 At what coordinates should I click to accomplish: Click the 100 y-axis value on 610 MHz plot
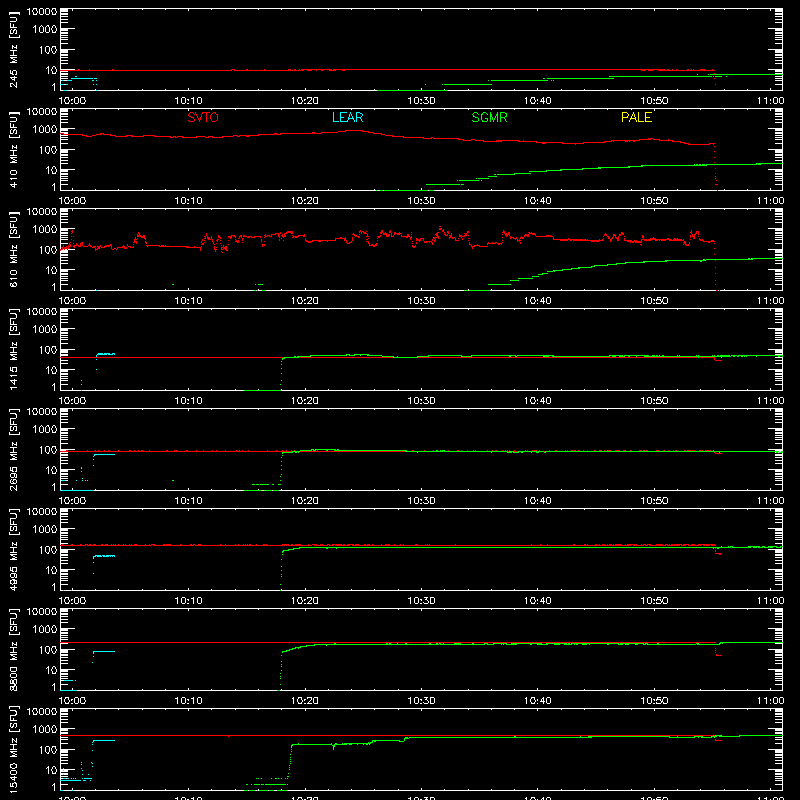48,250
